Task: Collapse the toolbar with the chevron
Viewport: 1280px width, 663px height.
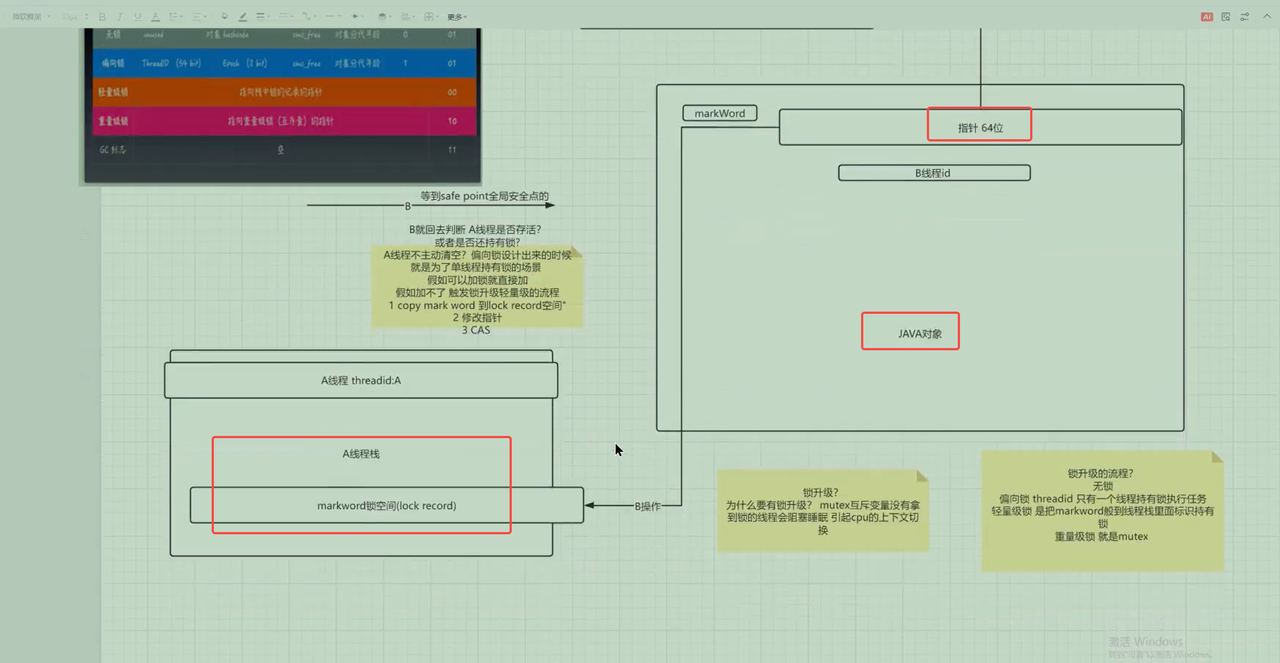Action: [x=1267, y=17]
